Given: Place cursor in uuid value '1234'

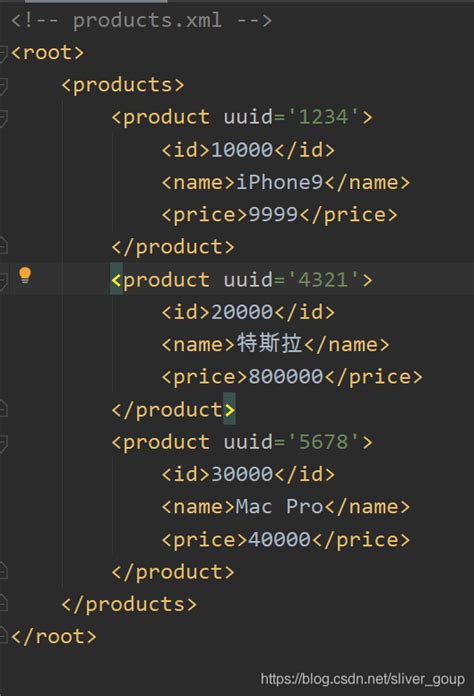Looking at the screenshot, I should pos(324,118).
